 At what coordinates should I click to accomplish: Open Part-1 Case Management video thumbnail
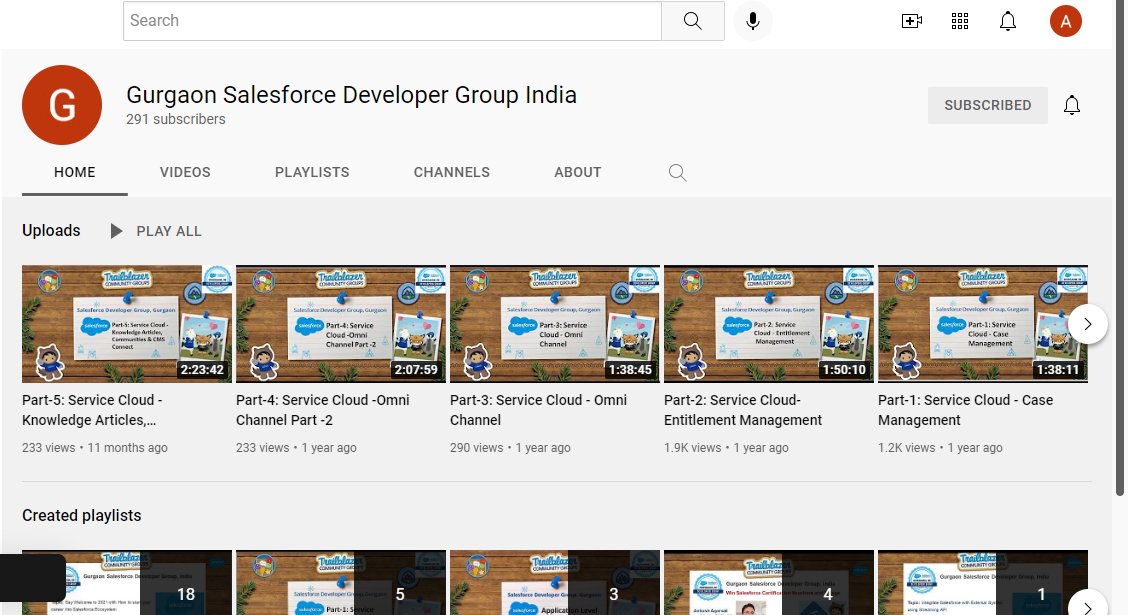pyautogui.click(x=983, y=324)
